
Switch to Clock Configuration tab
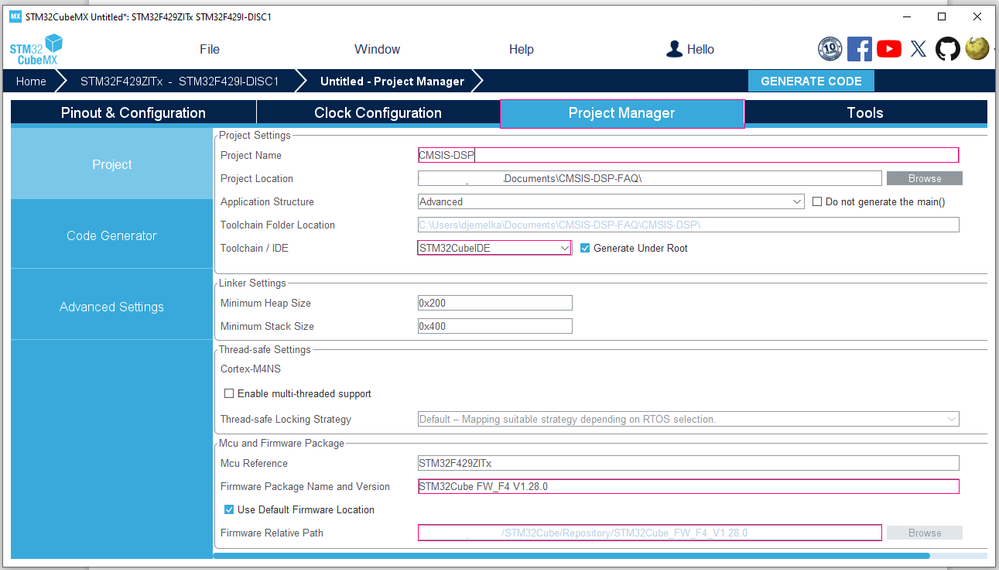click(x=378, y=113)
